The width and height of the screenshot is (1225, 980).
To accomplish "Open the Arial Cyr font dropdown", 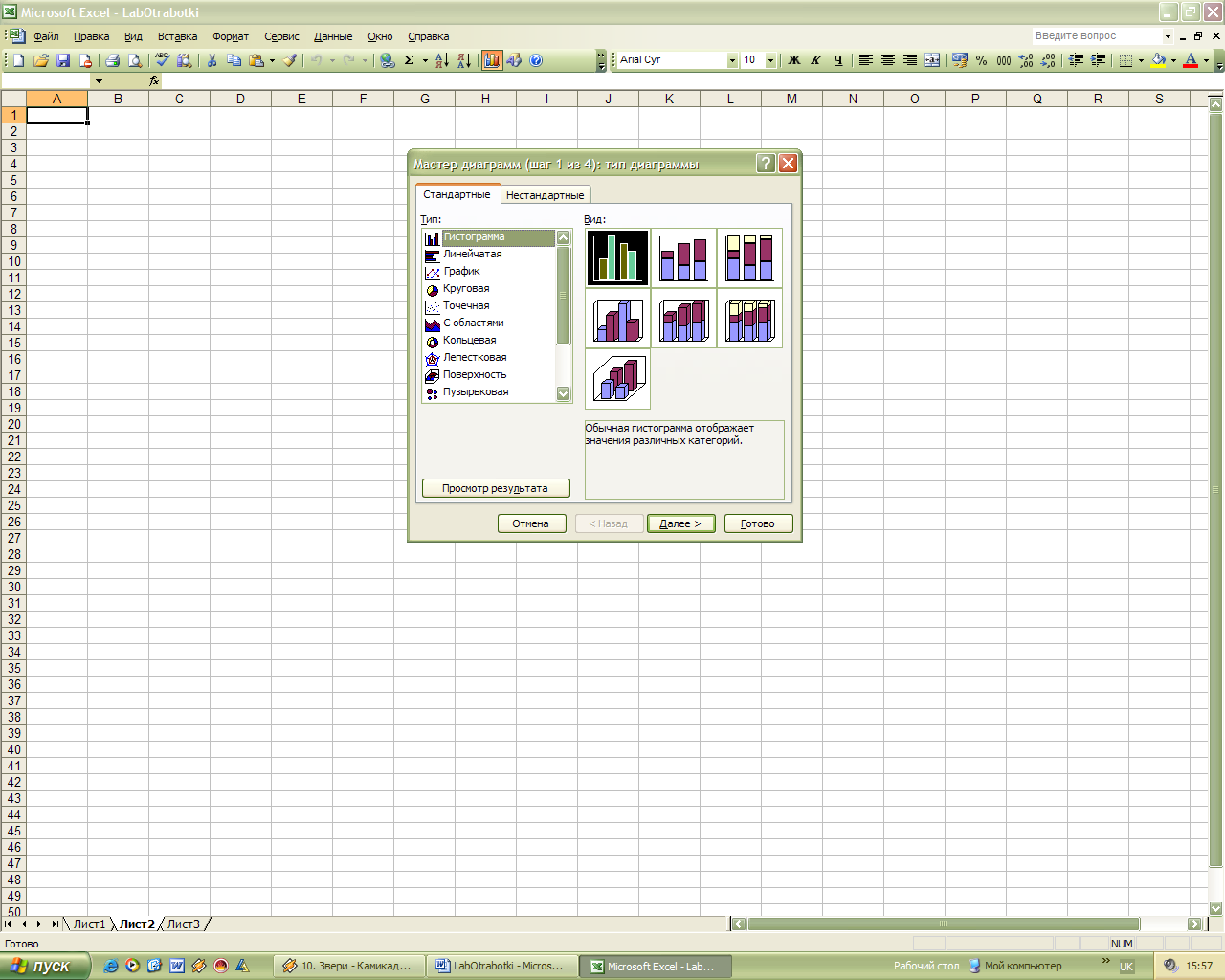I will pyautogui.click(x=732, y=60).
